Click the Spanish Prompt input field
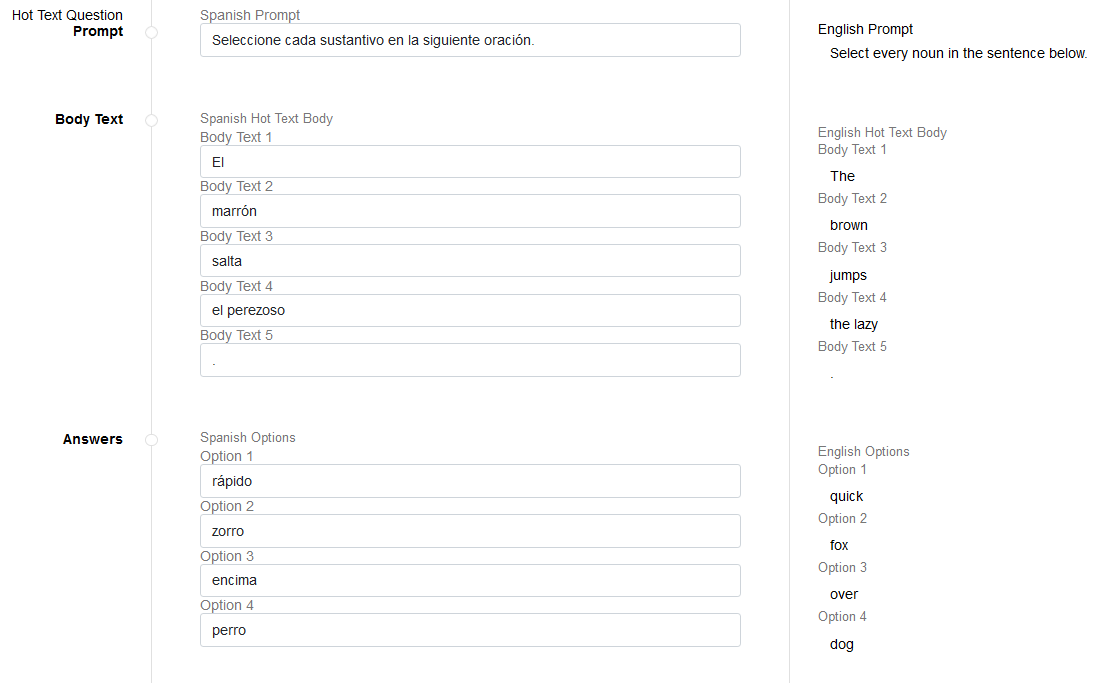Viewport: 1100px width, 683px height. [470, 40]
